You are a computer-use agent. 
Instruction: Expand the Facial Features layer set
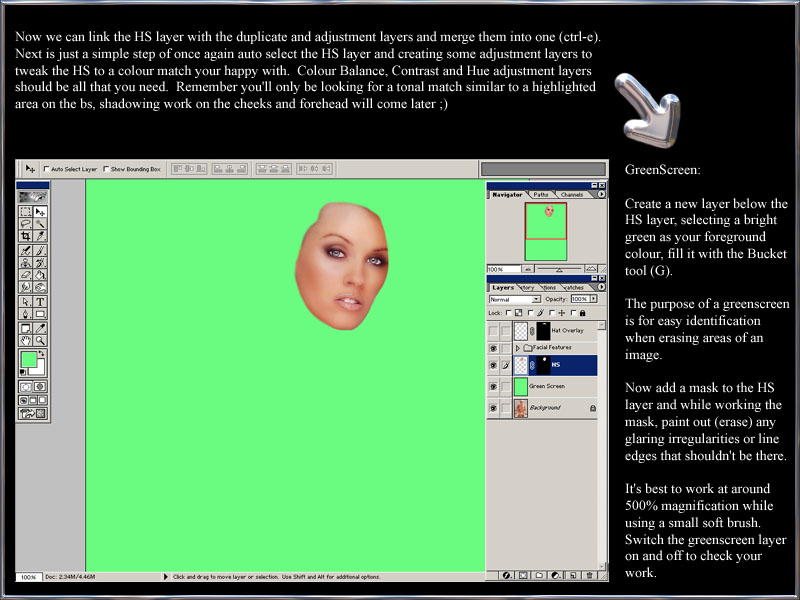(x=518, y=348)
